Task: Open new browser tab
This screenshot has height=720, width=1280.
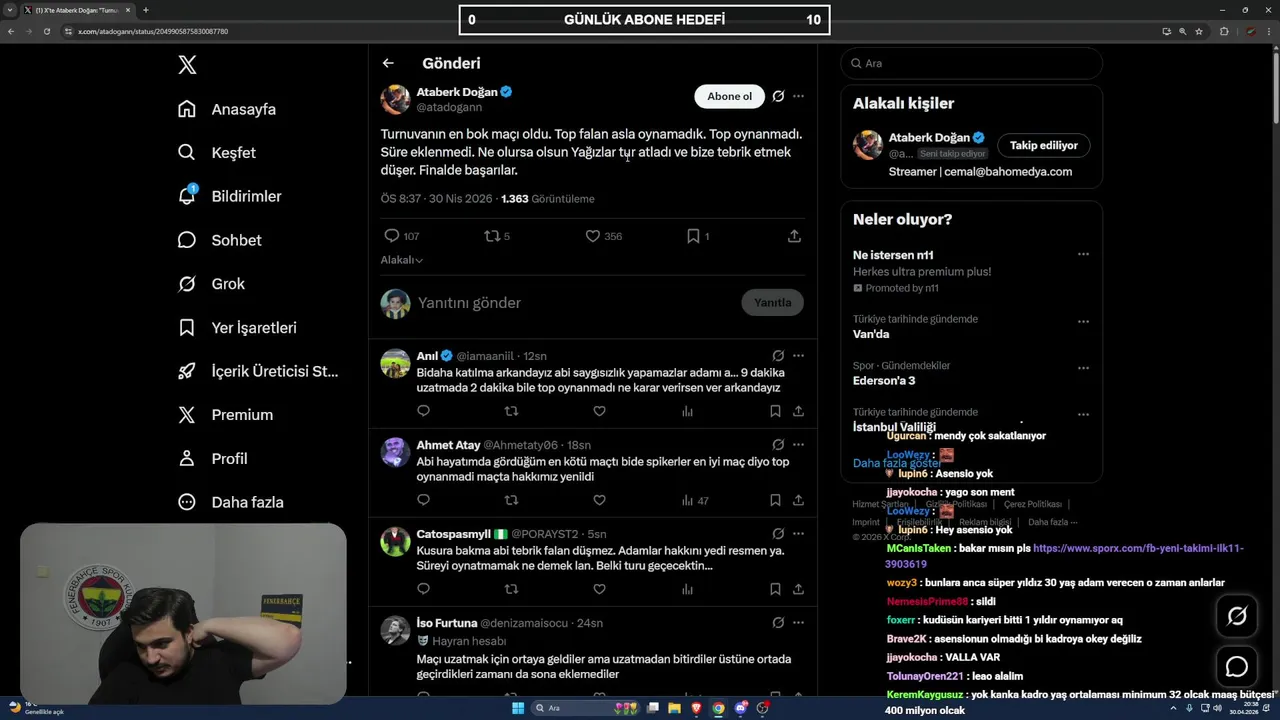Action: pyautogui.click(x=146, y=10)
